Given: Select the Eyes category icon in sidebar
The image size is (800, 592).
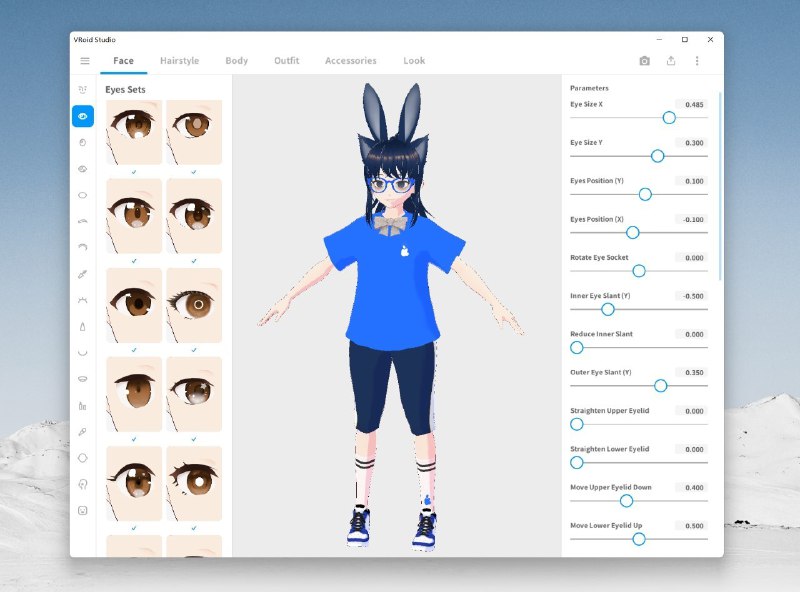Looking at the screenshot, I should click(83, 118).
